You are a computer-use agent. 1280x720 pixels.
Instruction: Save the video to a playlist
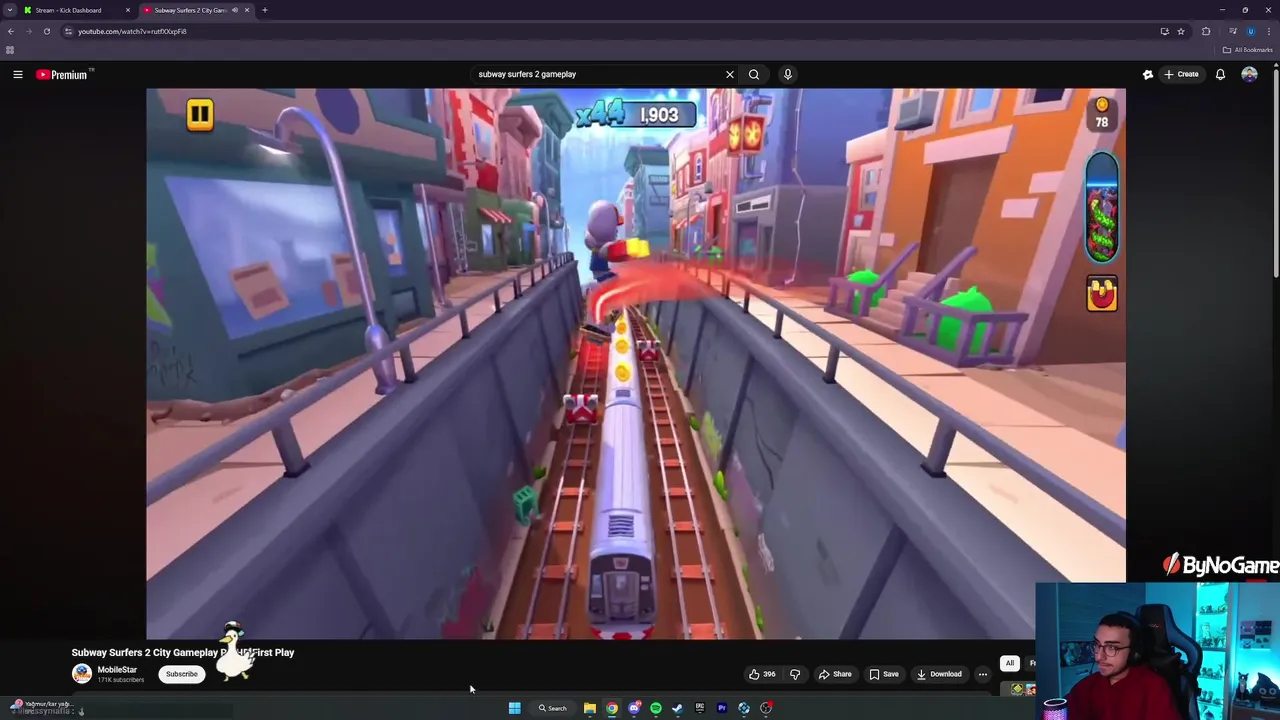coord(883,674)
